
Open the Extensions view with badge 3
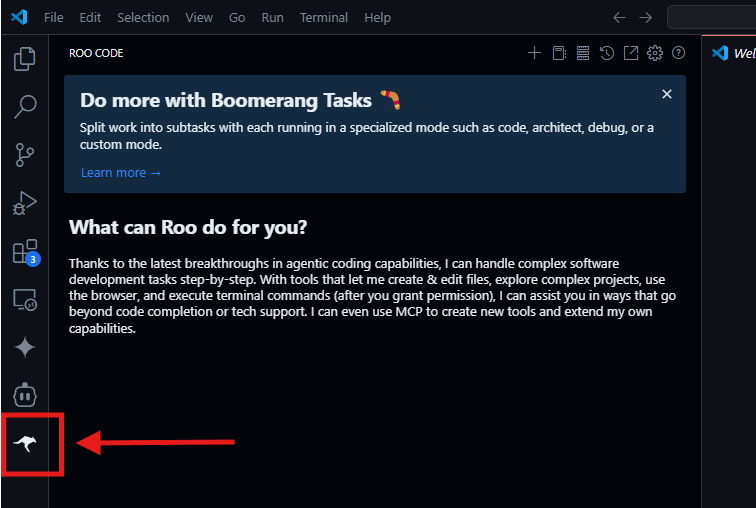(x=26, y=252)
